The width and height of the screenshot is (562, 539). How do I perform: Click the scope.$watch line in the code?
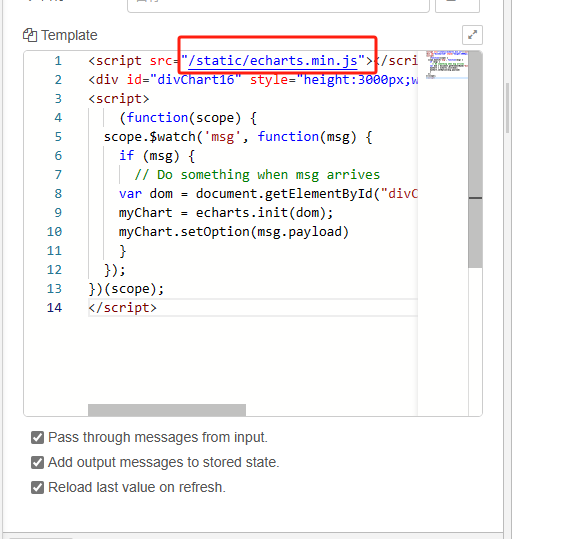(x=238, y=137)
